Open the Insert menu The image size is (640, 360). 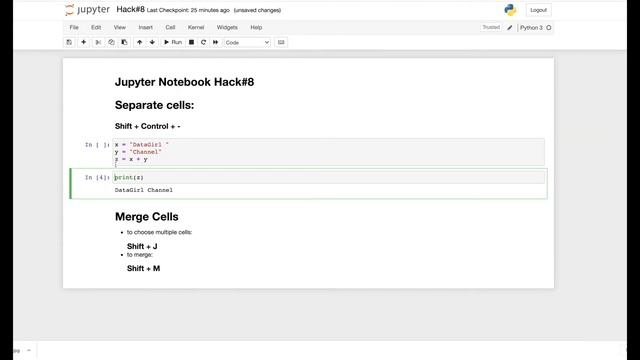pyautogui.click(x=145, y=27)
